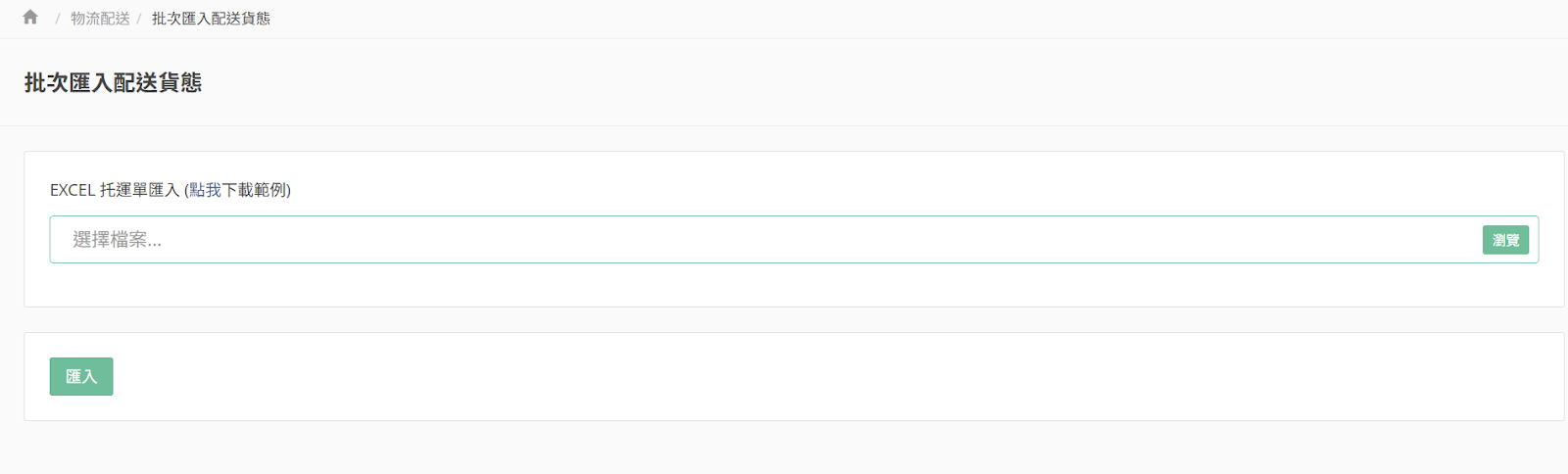Click the EXCEL 托運單匯入 label text

(115, 190)
